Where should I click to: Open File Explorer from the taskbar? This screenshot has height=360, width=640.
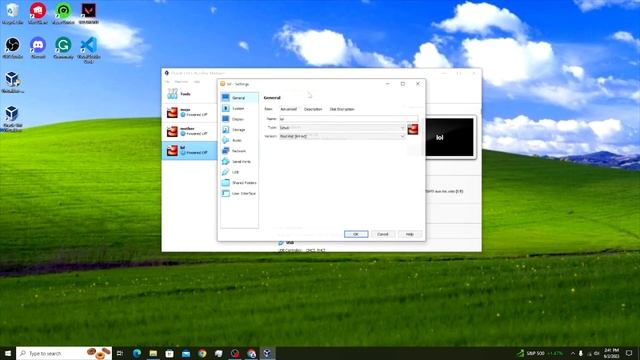pos(153,353)
